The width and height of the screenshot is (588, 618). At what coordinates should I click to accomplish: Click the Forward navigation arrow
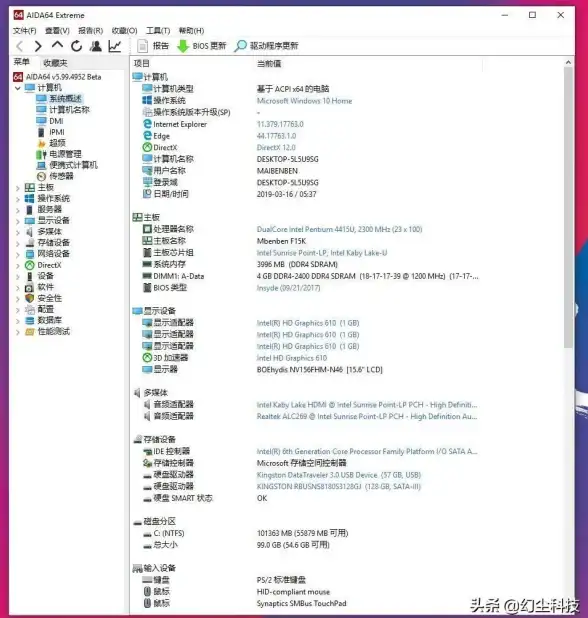(38, 46)
